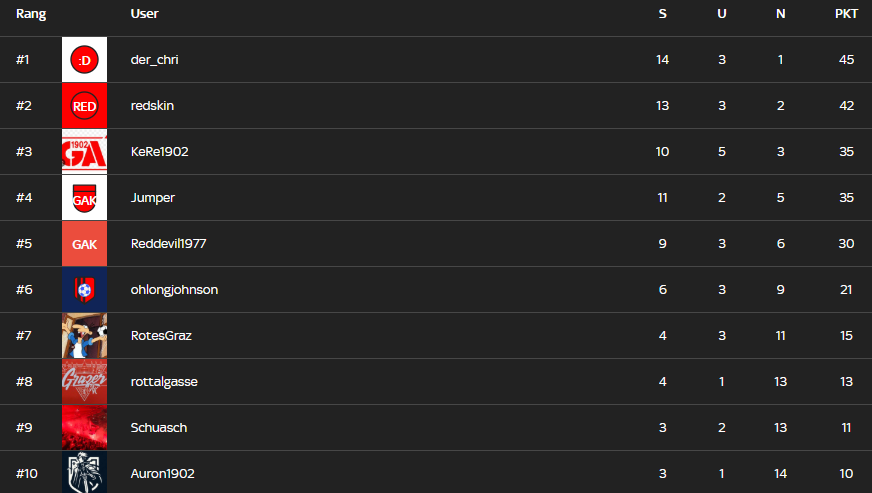Click Reddevil1977's red GAK avatar
This screenshot has width=872, height=493.
(84, 244)
